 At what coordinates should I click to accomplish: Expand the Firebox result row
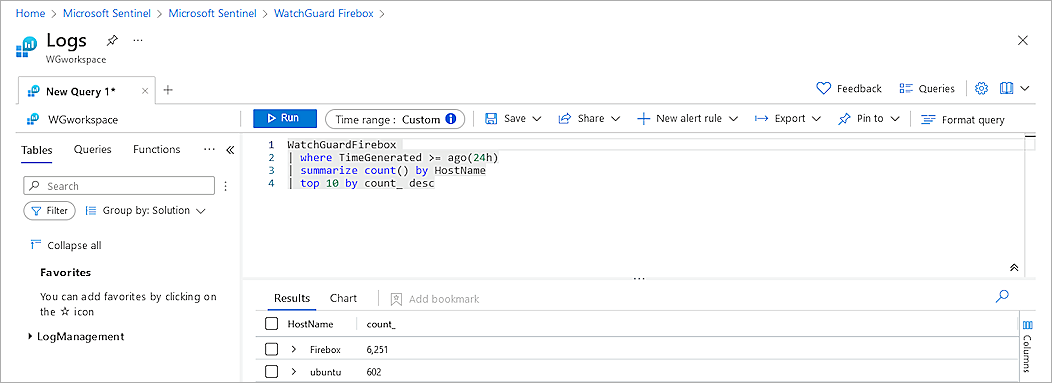[294, 349]
